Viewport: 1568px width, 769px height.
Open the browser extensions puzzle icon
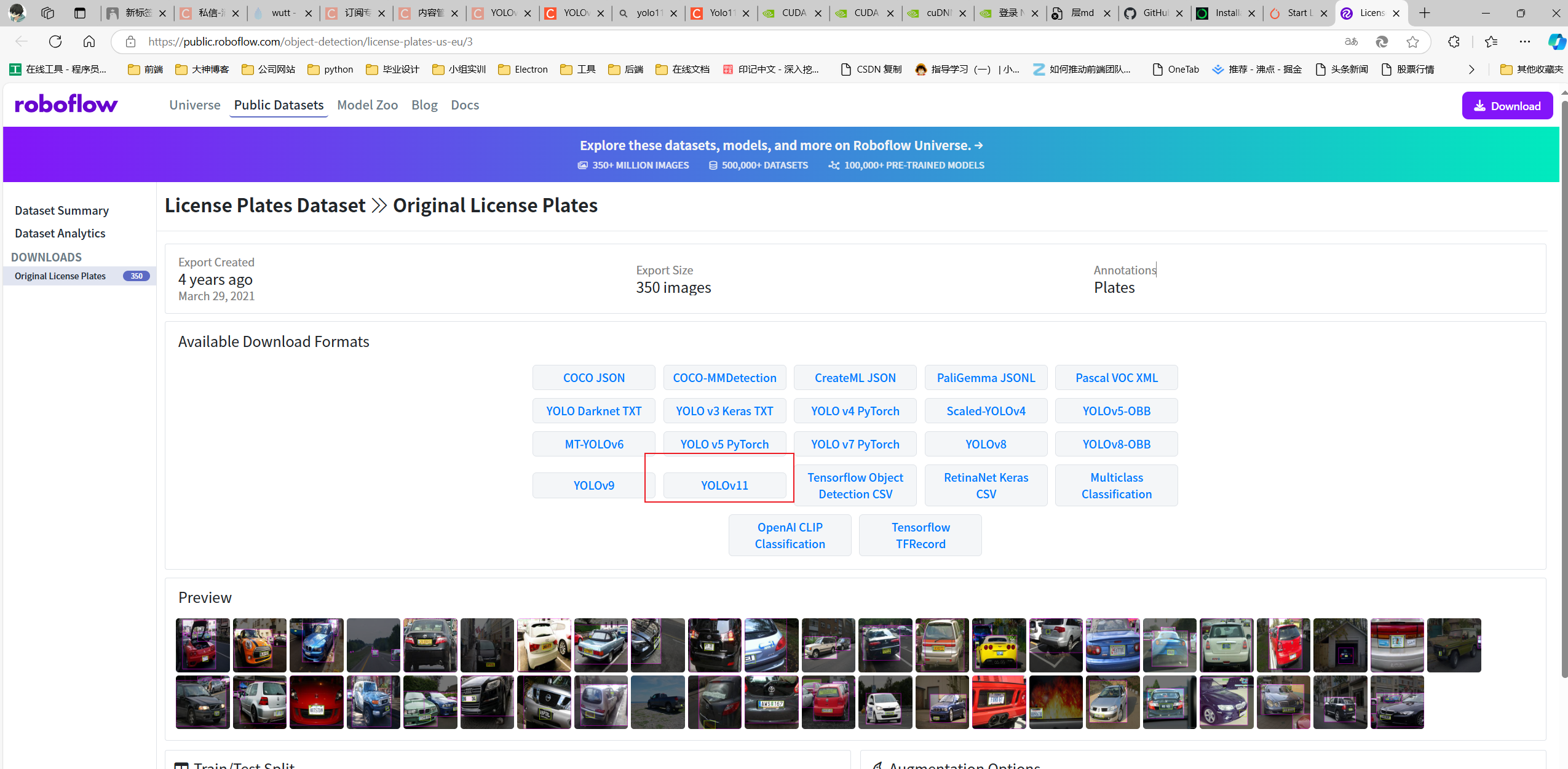pyautogui.click(x=1454, y=42)
